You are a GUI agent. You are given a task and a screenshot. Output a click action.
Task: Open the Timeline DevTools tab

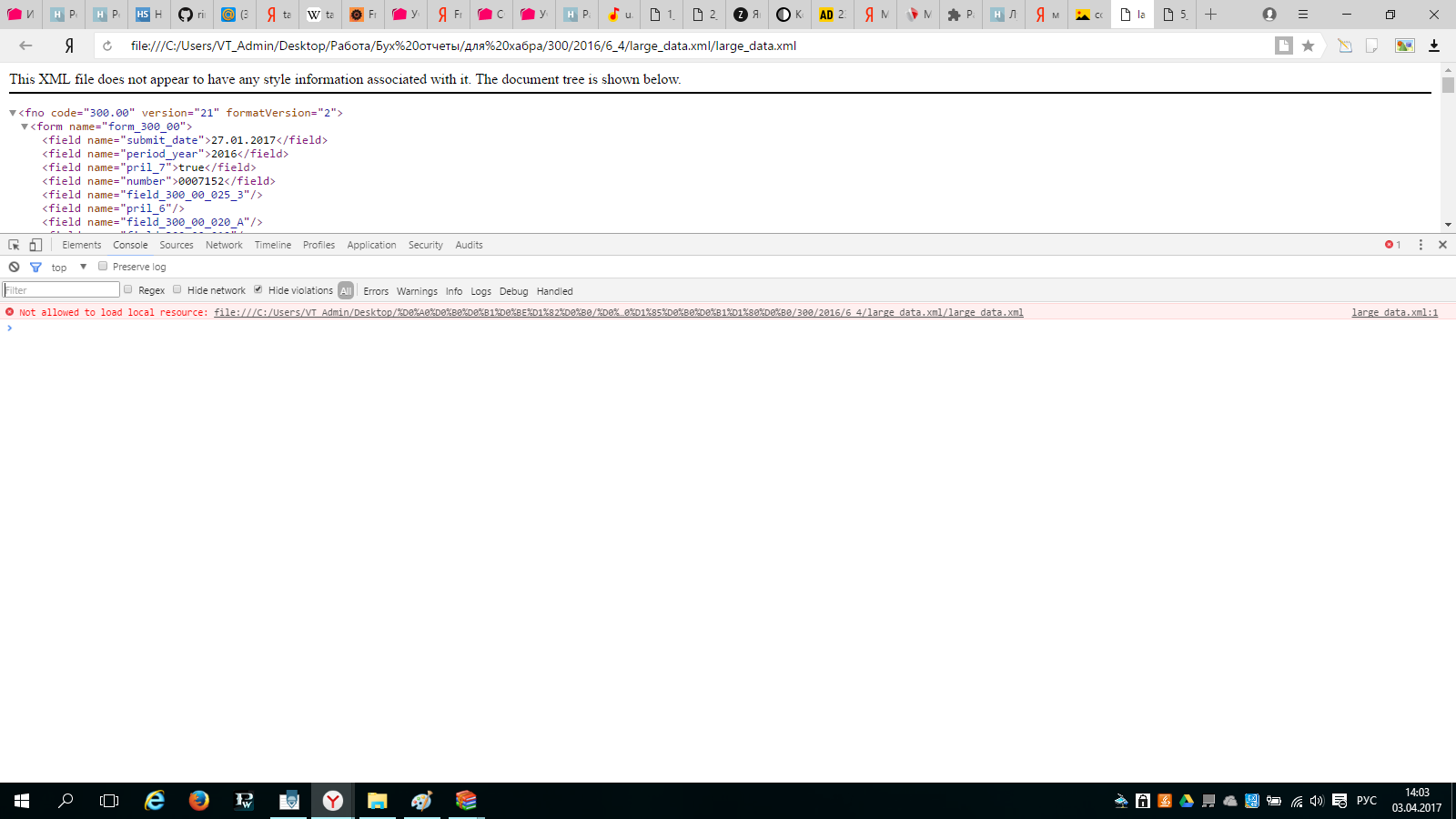pyautogui.click(x=273, y=245)
